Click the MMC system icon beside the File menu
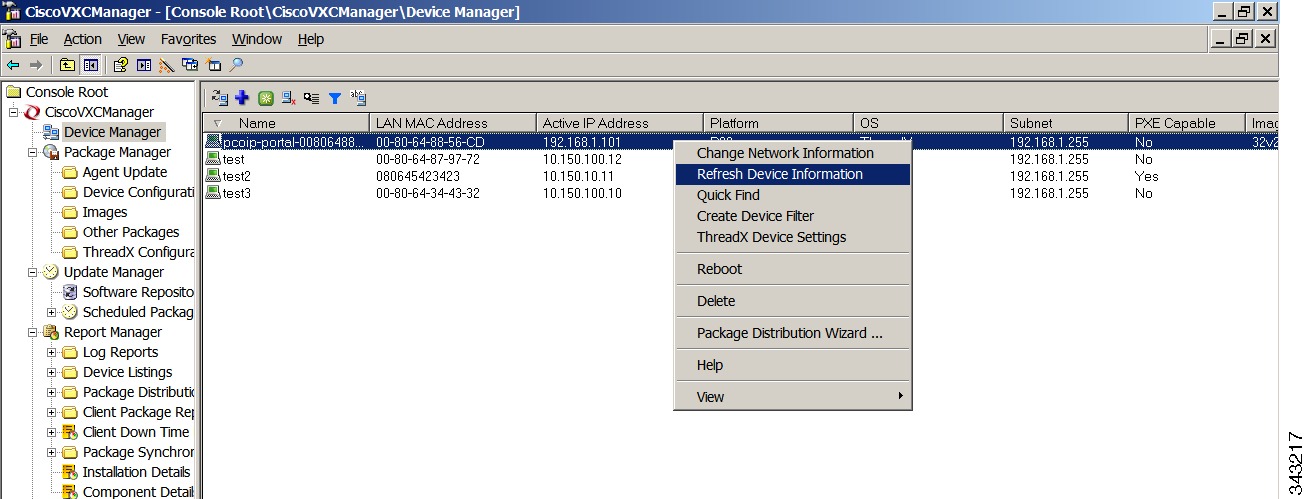This screenshot has width=1309, height=499. [x=12, y=39]
